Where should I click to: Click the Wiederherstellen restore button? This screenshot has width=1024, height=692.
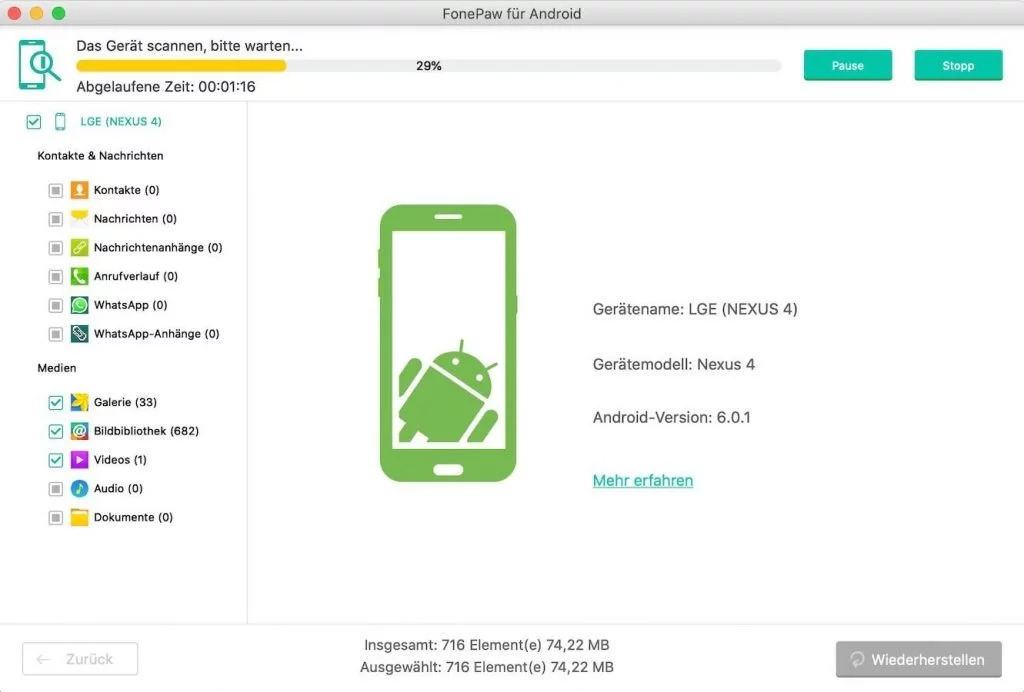918,659
